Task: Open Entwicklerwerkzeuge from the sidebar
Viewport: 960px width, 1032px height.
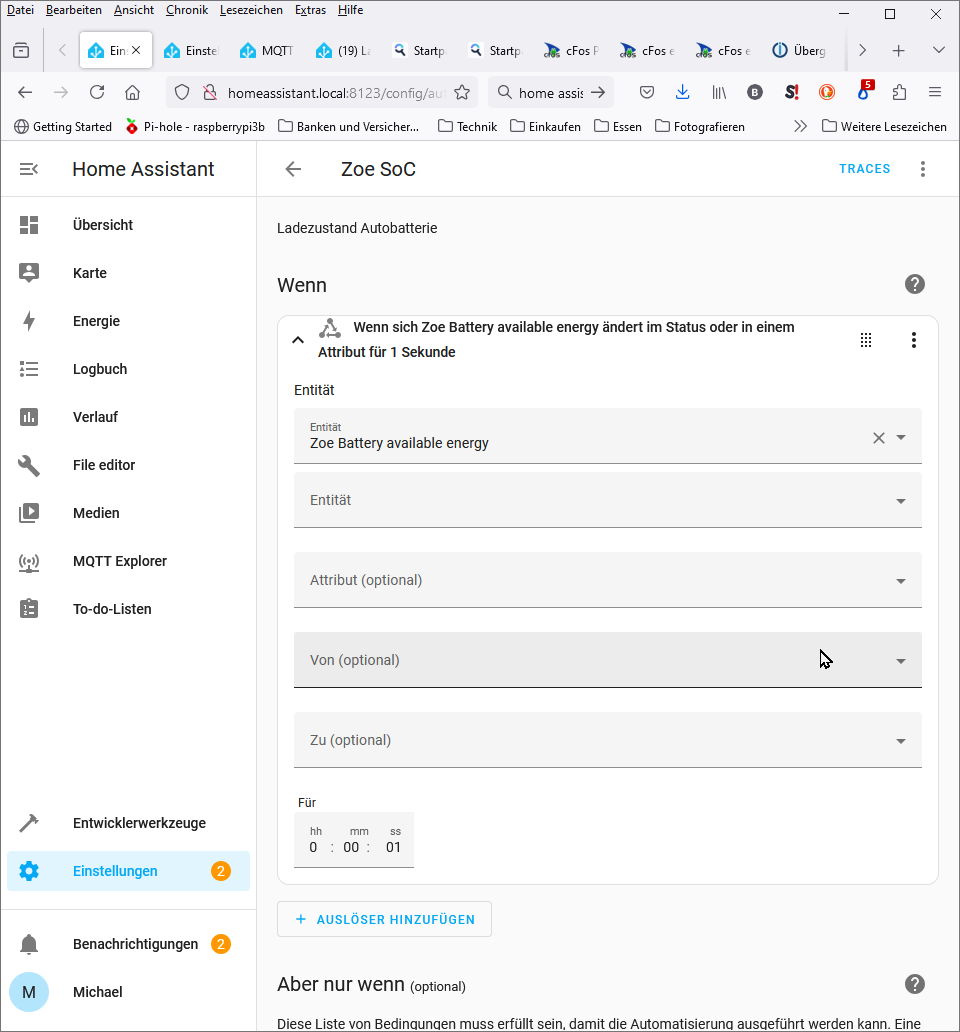Action: click(139, 823)
